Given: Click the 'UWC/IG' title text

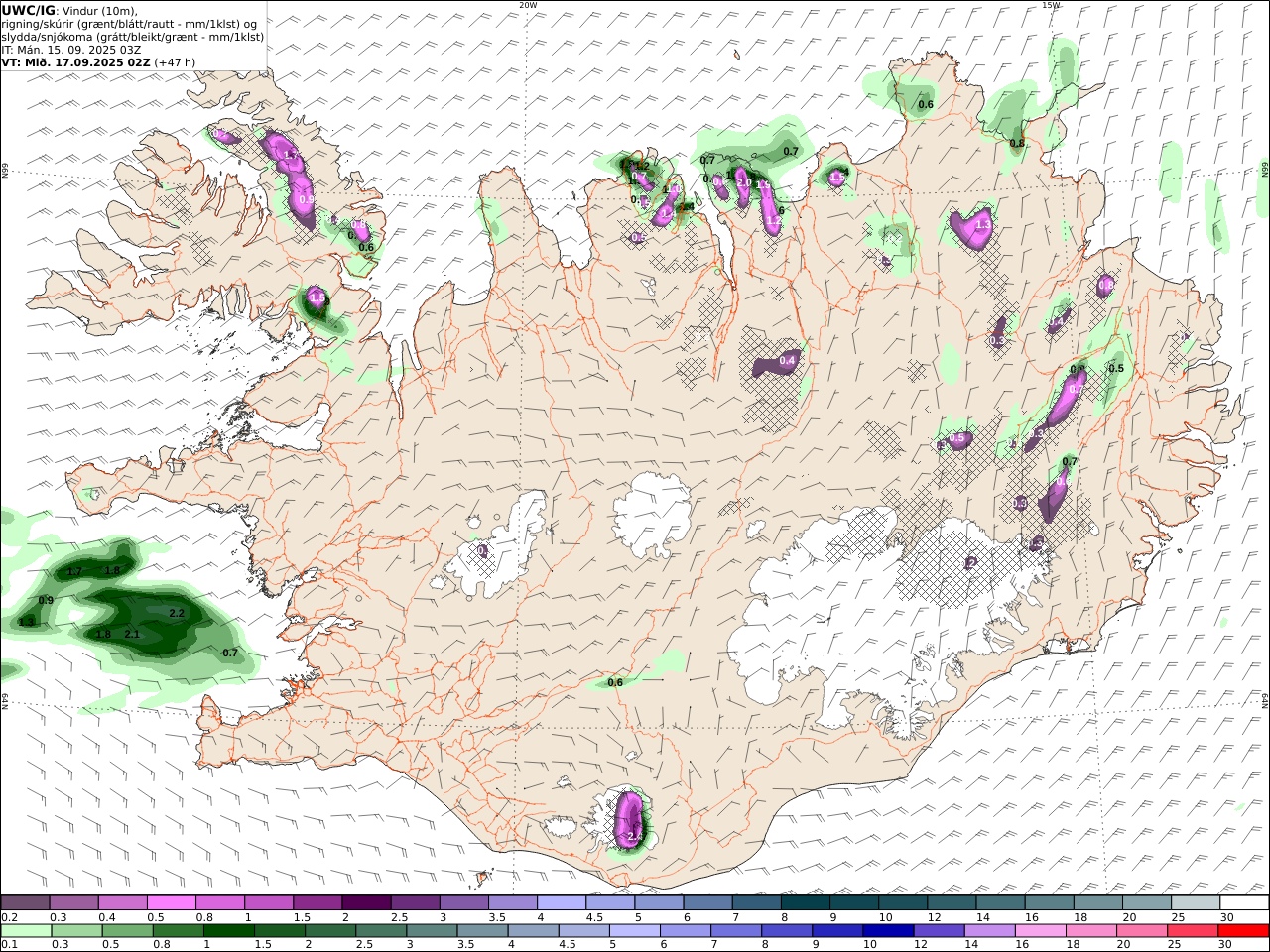Looking at the screenshot, I should click(28, 10).
